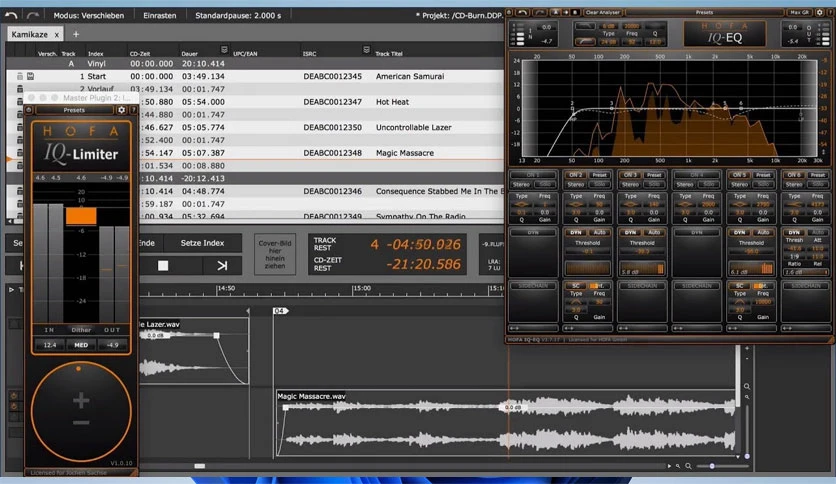Enable SIDECHAIN on EQ band 3
This screenshot has height=484, width=836.
point(642,286)
